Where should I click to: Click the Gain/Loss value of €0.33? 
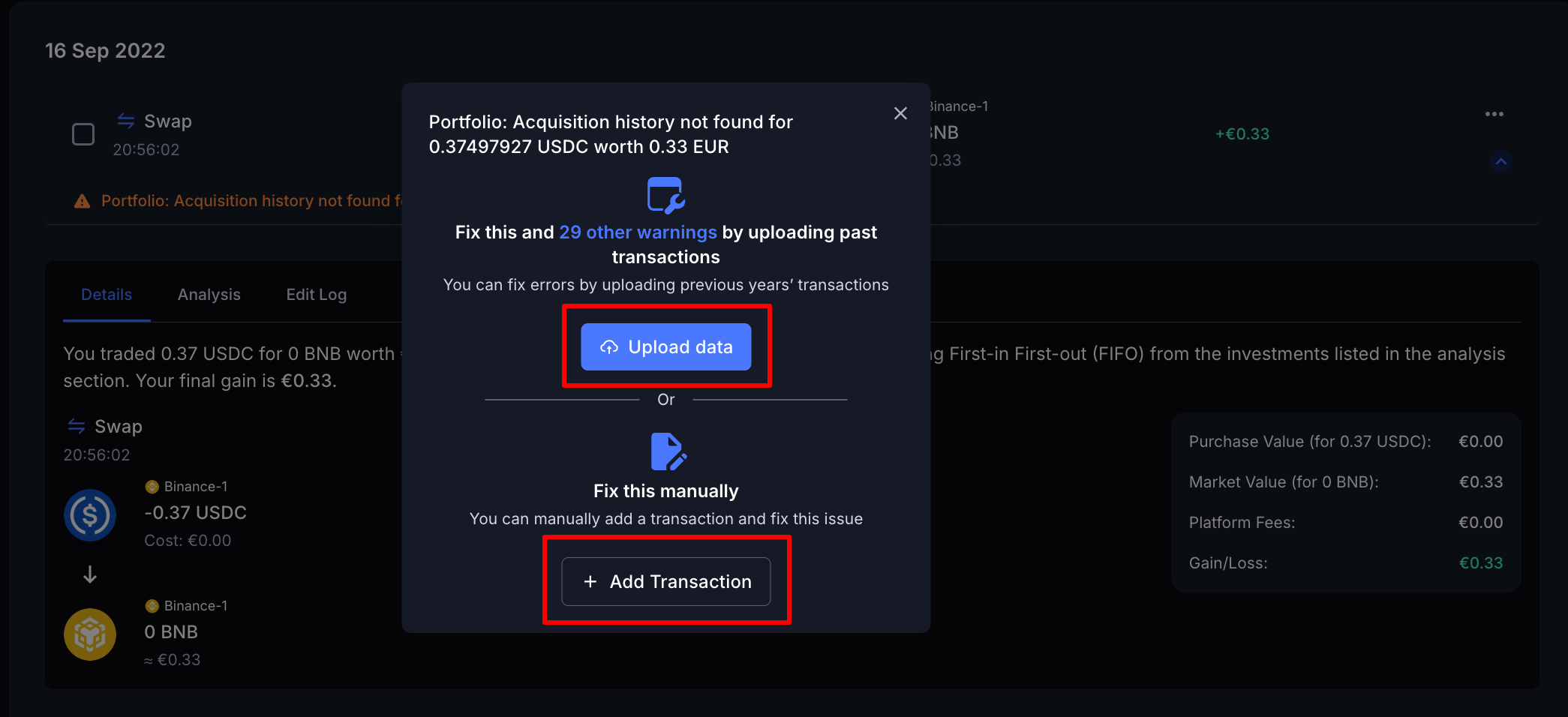point(1481,562)
